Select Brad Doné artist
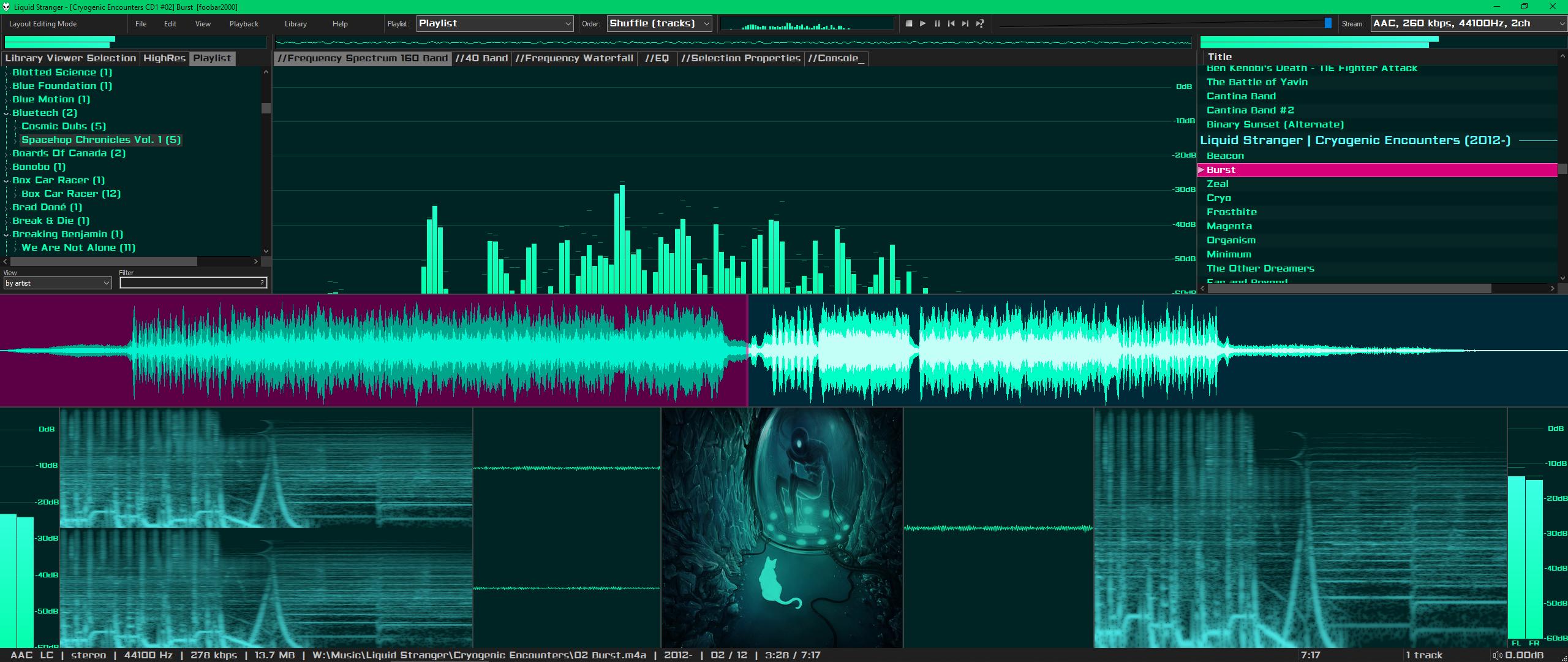The width and height of the screenshot is (1568, 662). tap(47, 207)
